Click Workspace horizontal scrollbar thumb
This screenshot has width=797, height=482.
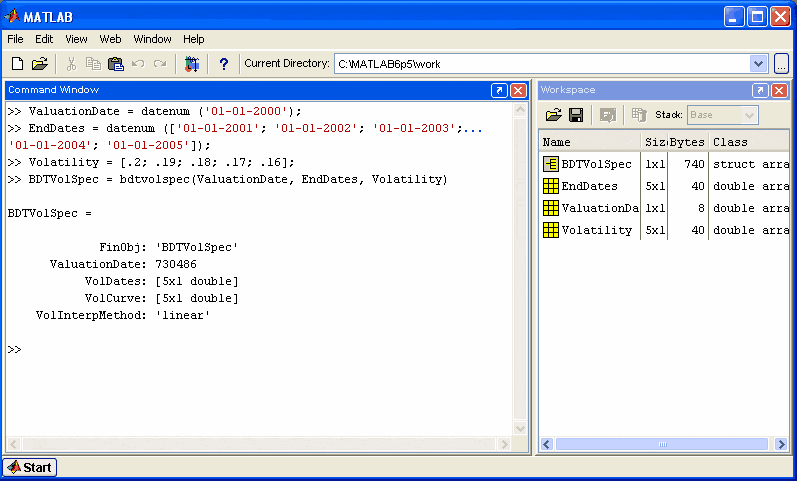(662, 444)
